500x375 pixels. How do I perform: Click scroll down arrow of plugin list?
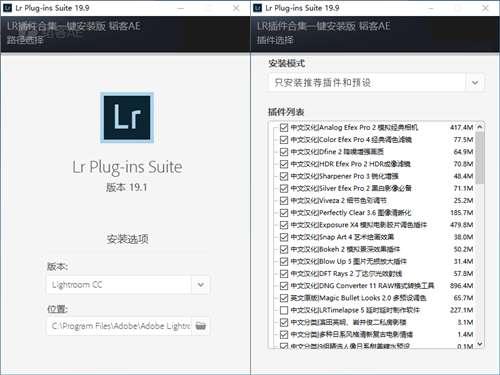[480, 344]
